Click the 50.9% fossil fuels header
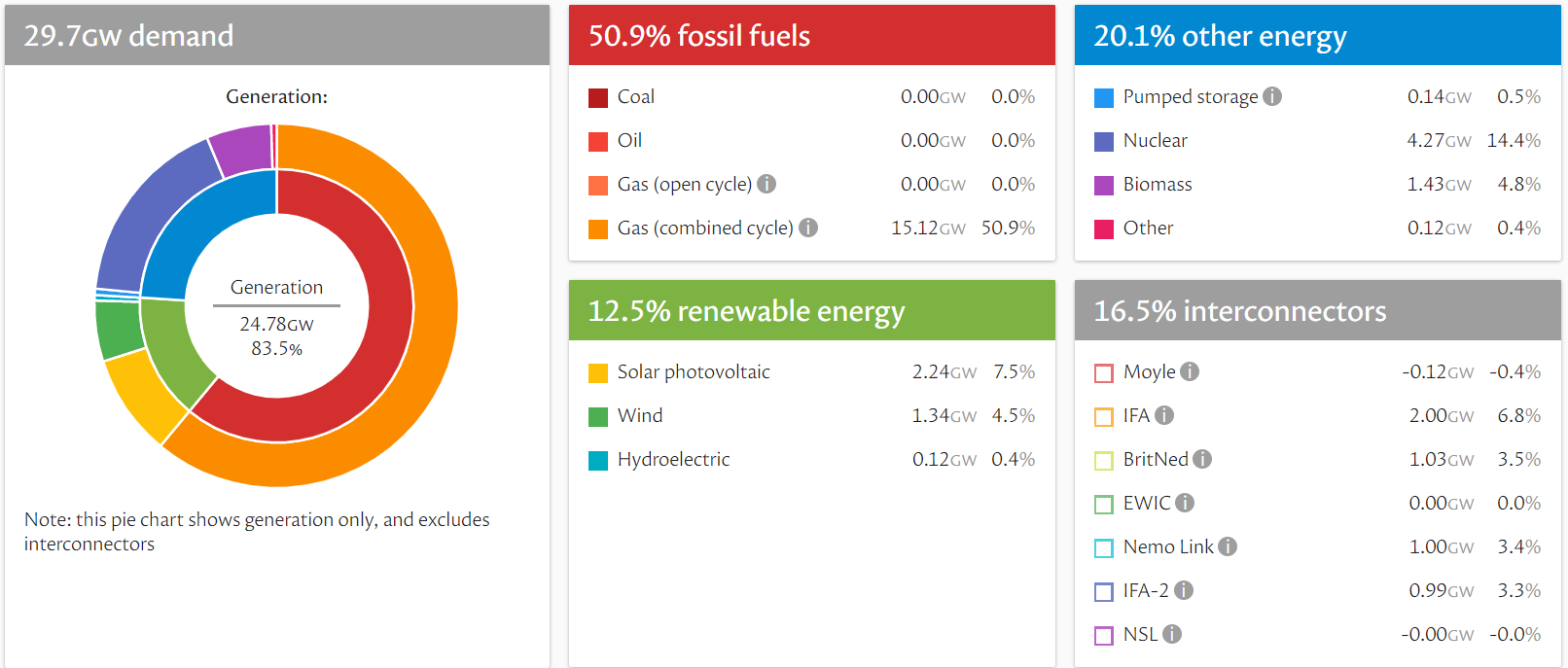1568x668 pixels. point(811,36)
